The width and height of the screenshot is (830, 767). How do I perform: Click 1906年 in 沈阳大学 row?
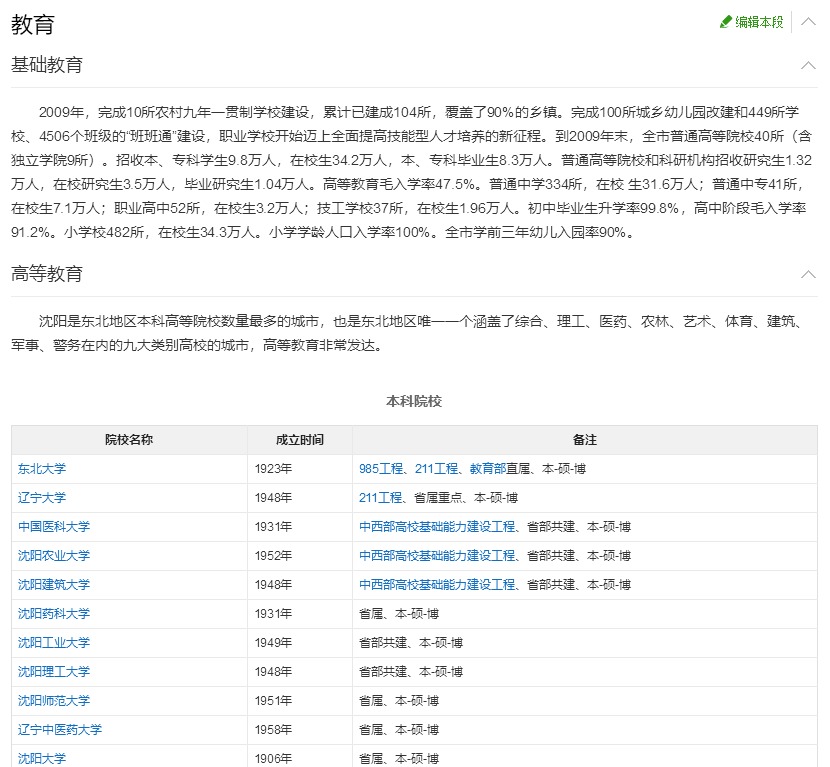point(273,759)
